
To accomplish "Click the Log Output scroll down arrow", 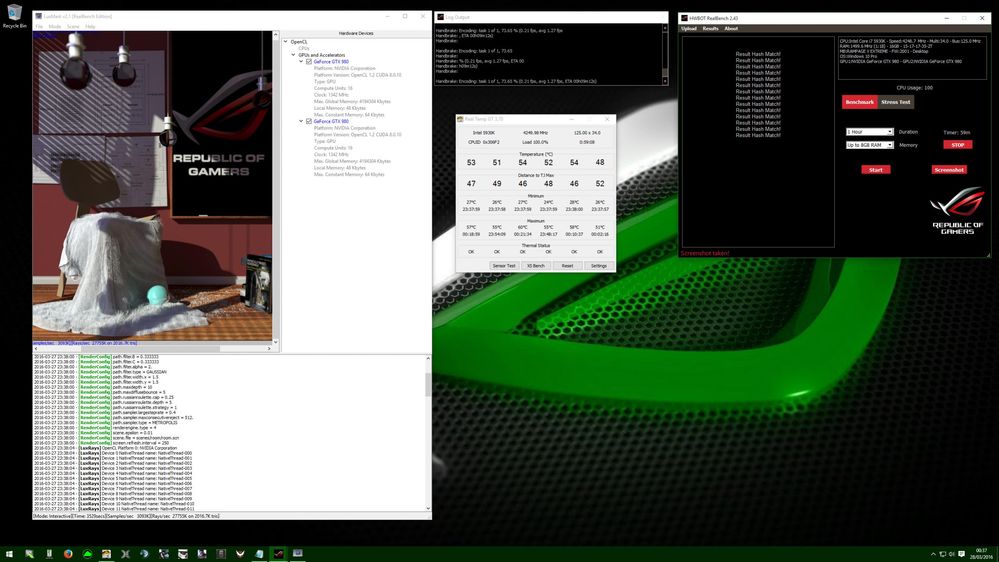I will (665, 81).
